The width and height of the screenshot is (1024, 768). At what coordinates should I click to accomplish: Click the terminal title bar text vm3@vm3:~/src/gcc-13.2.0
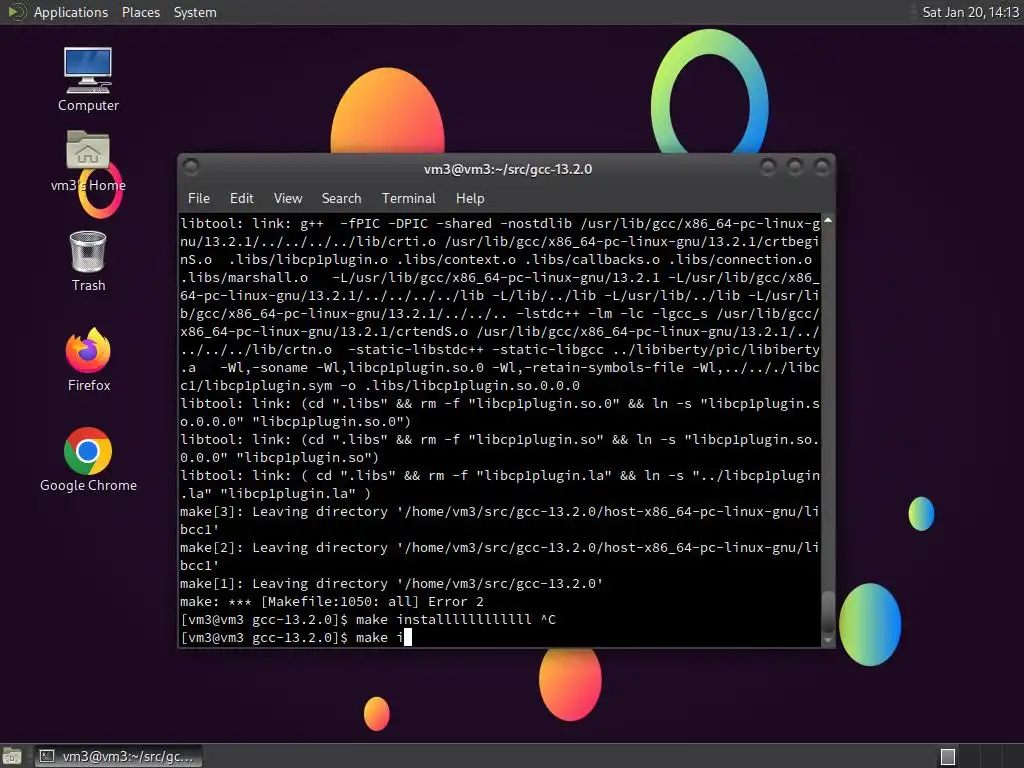click(507, 169)
